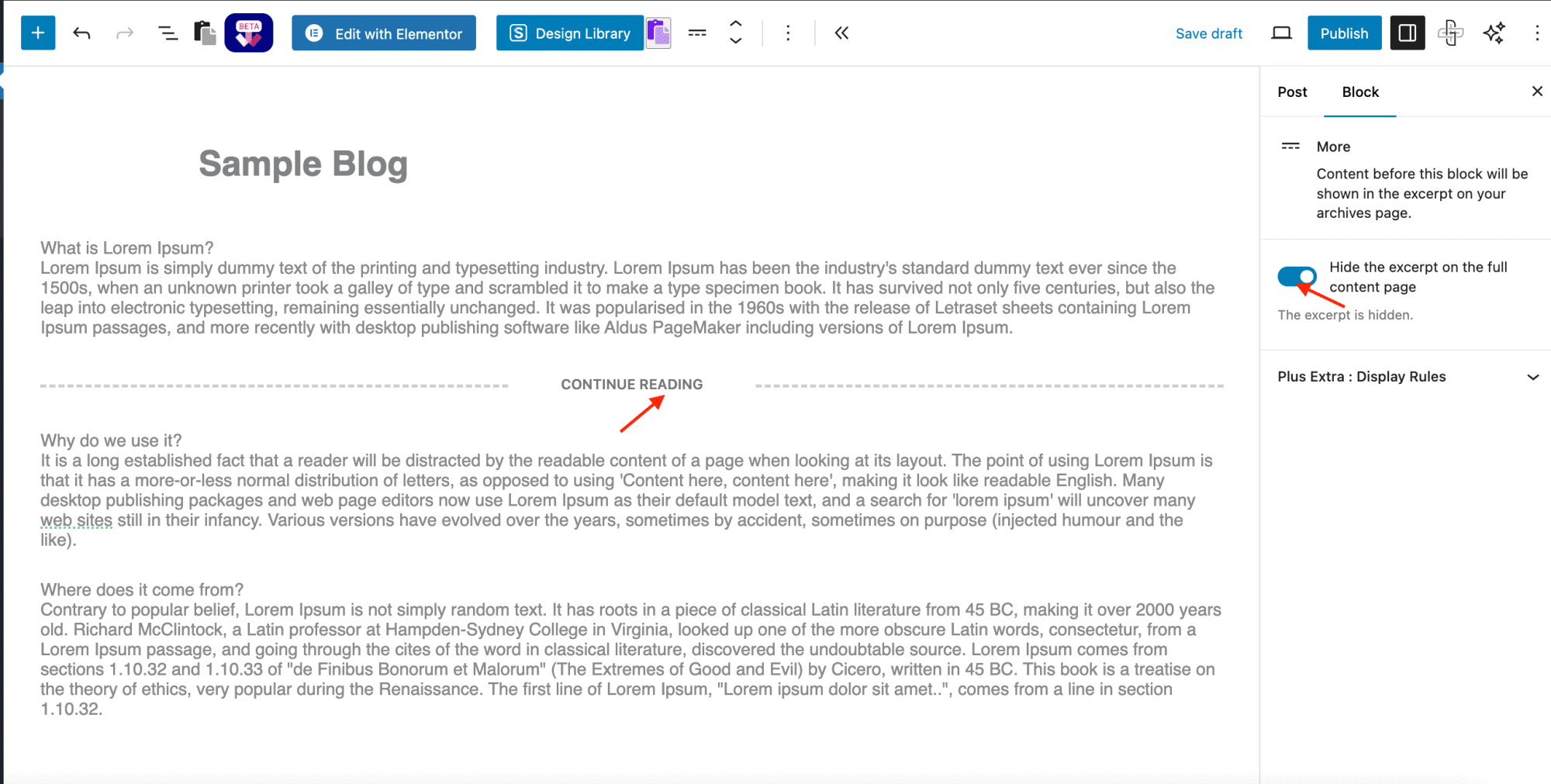Image resolution: width=1551 pixels, height=784 pixels.
Task: Save the post as draft
Action: pos(1209,33)
